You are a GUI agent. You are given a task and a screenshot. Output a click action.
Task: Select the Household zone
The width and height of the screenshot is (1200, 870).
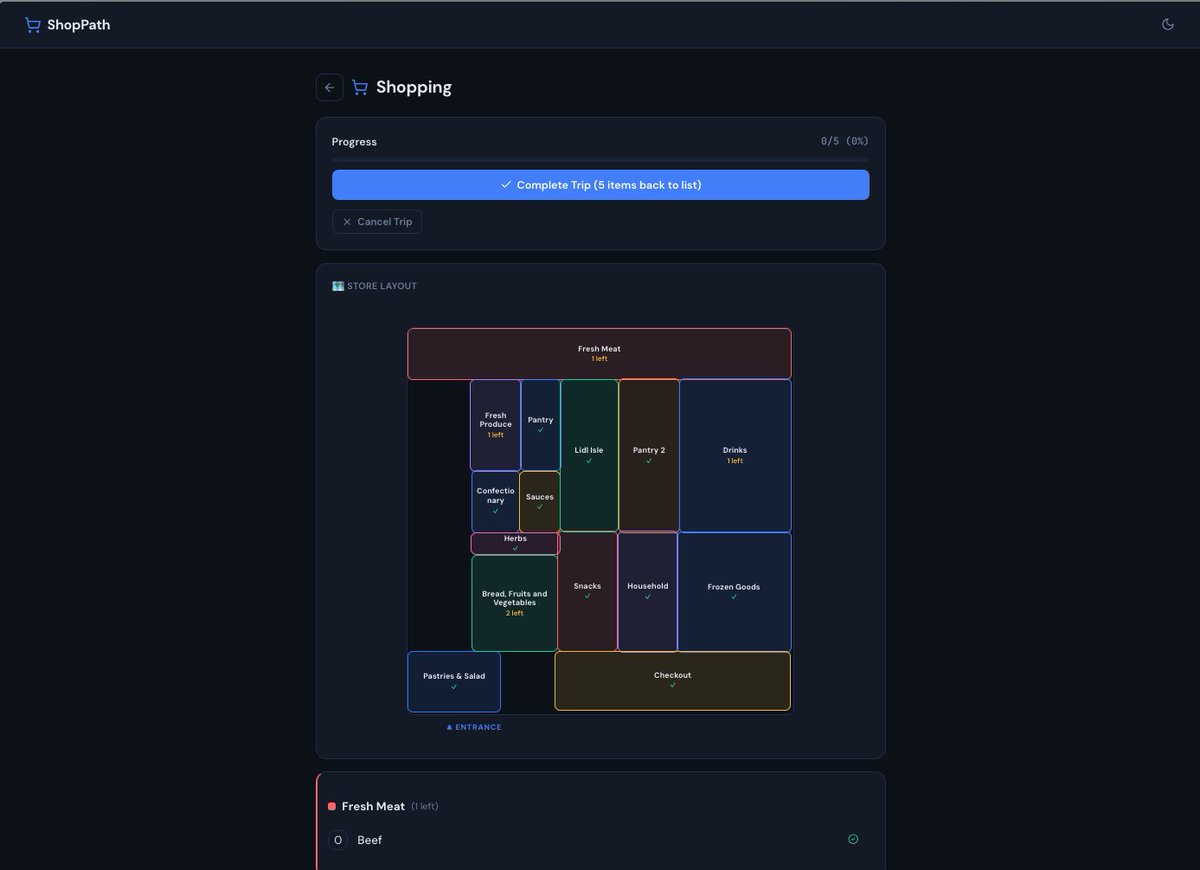(647, 591)
